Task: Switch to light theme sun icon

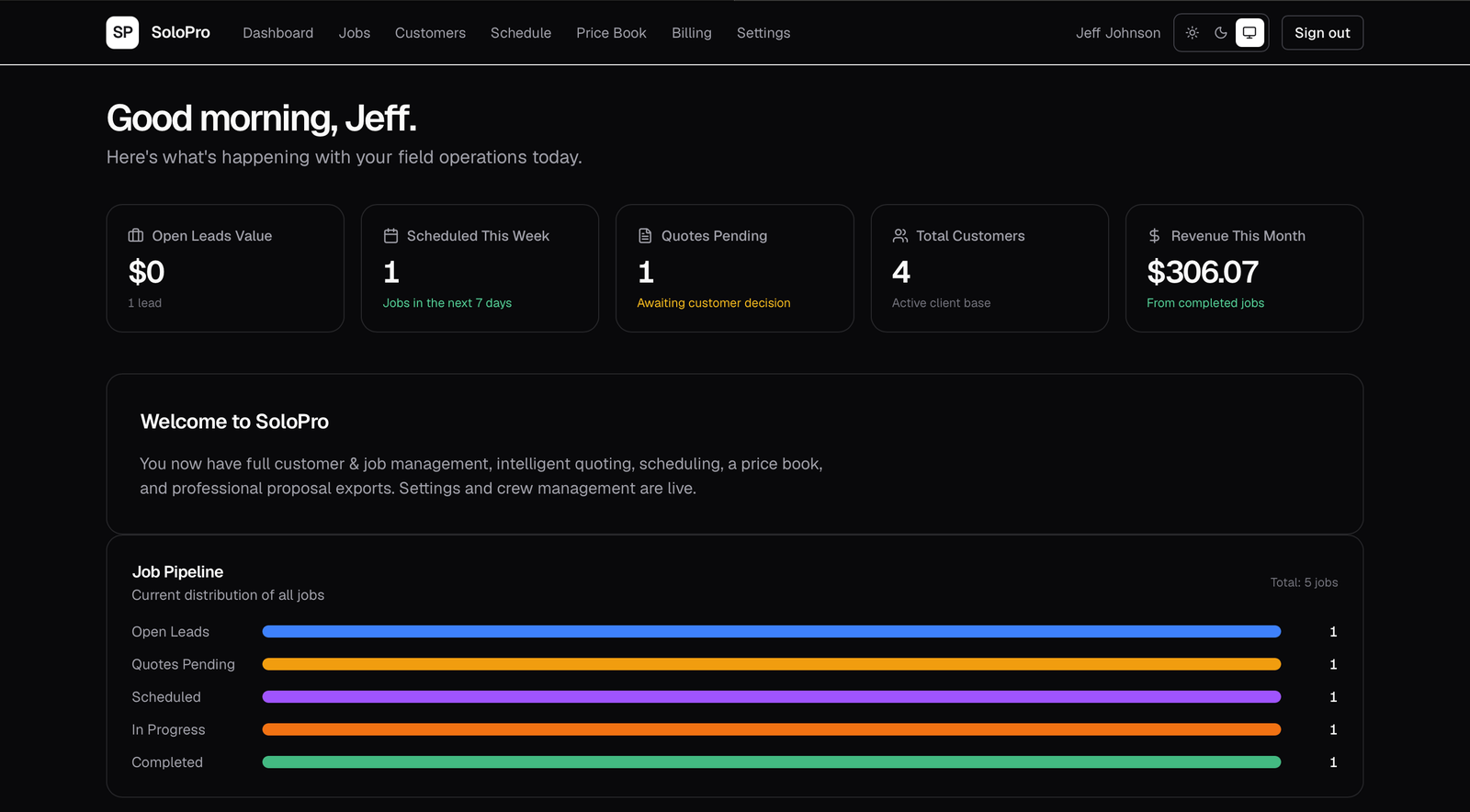Action: point(1193,32)
